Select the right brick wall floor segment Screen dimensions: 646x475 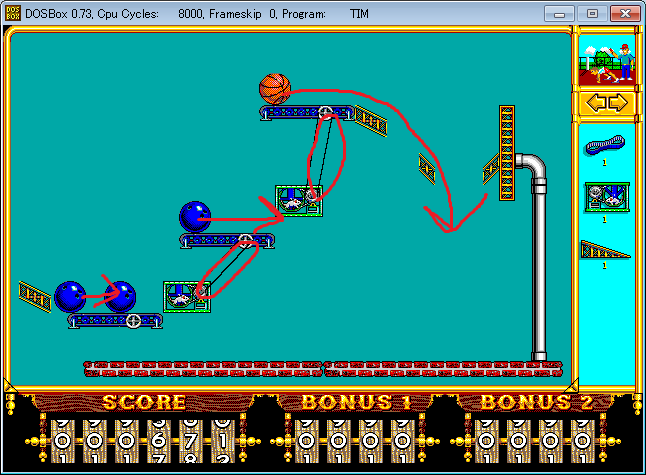443,369
